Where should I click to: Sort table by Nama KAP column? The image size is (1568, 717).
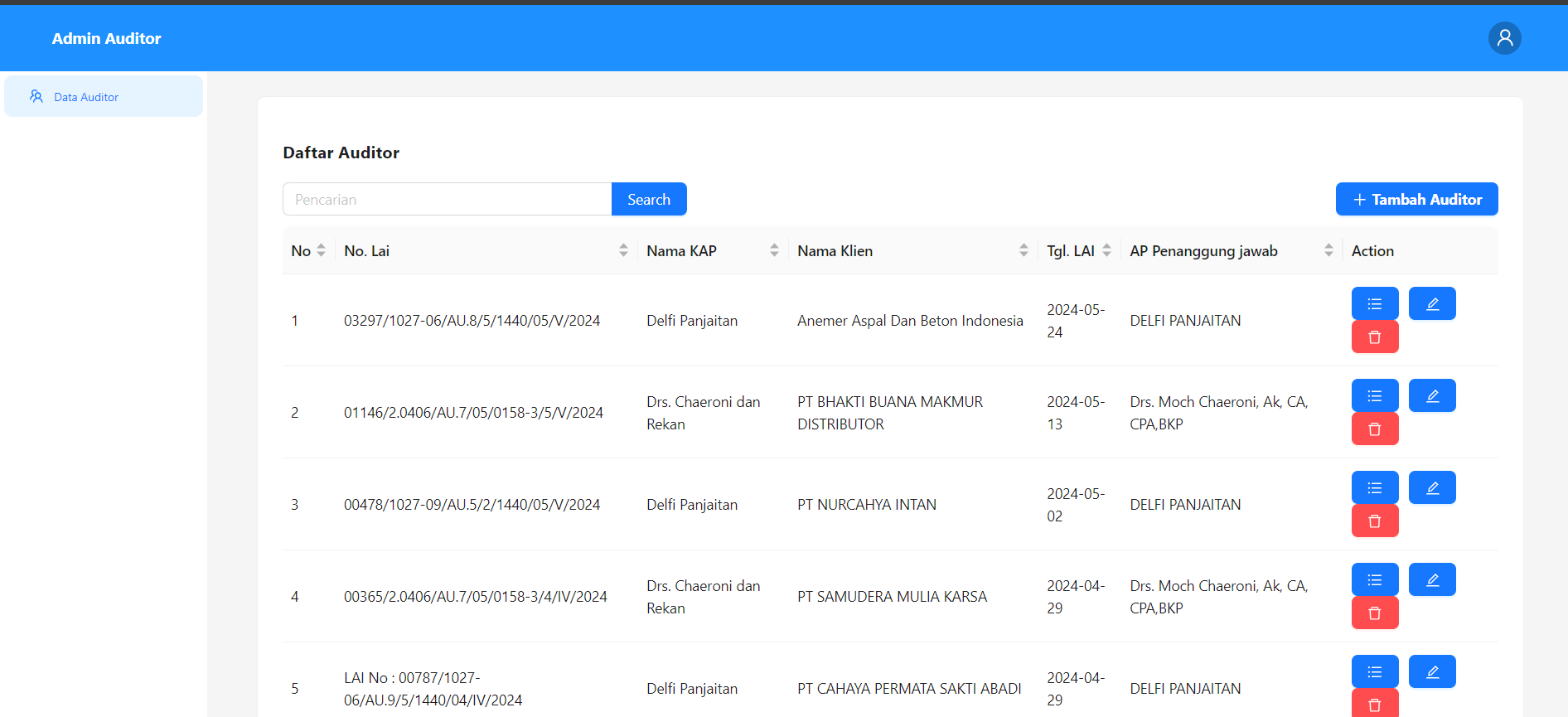[774, 250]
